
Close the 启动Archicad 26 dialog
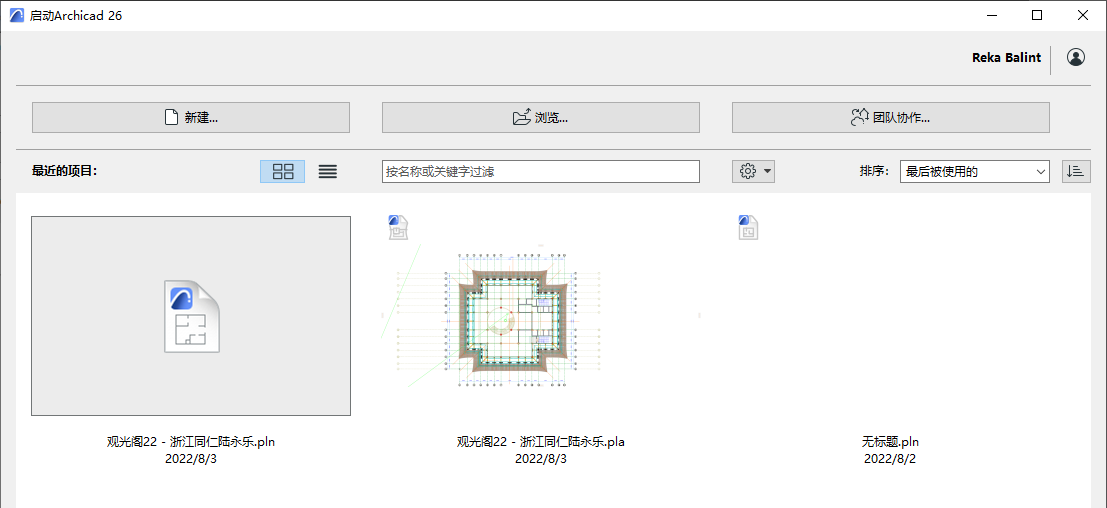(1082, 16)
